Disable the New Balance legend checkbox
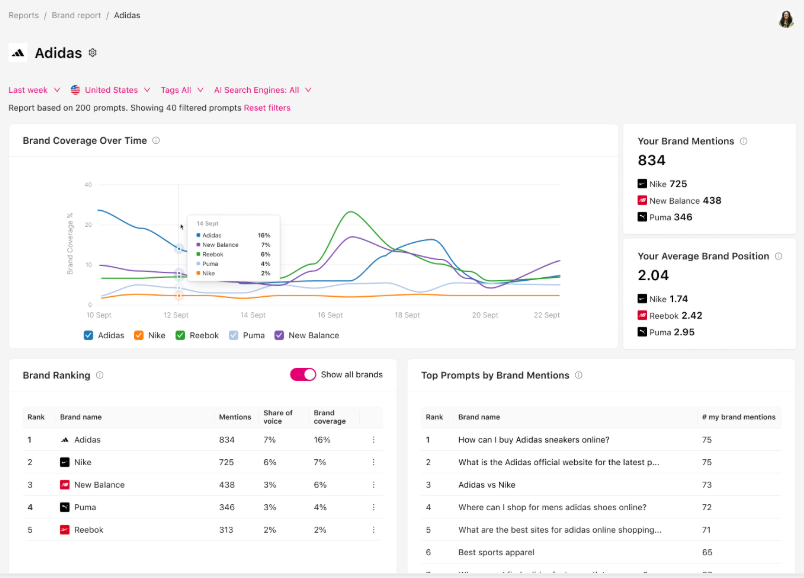Viewport: 804px width, 578px height. [x=279, y=335]
